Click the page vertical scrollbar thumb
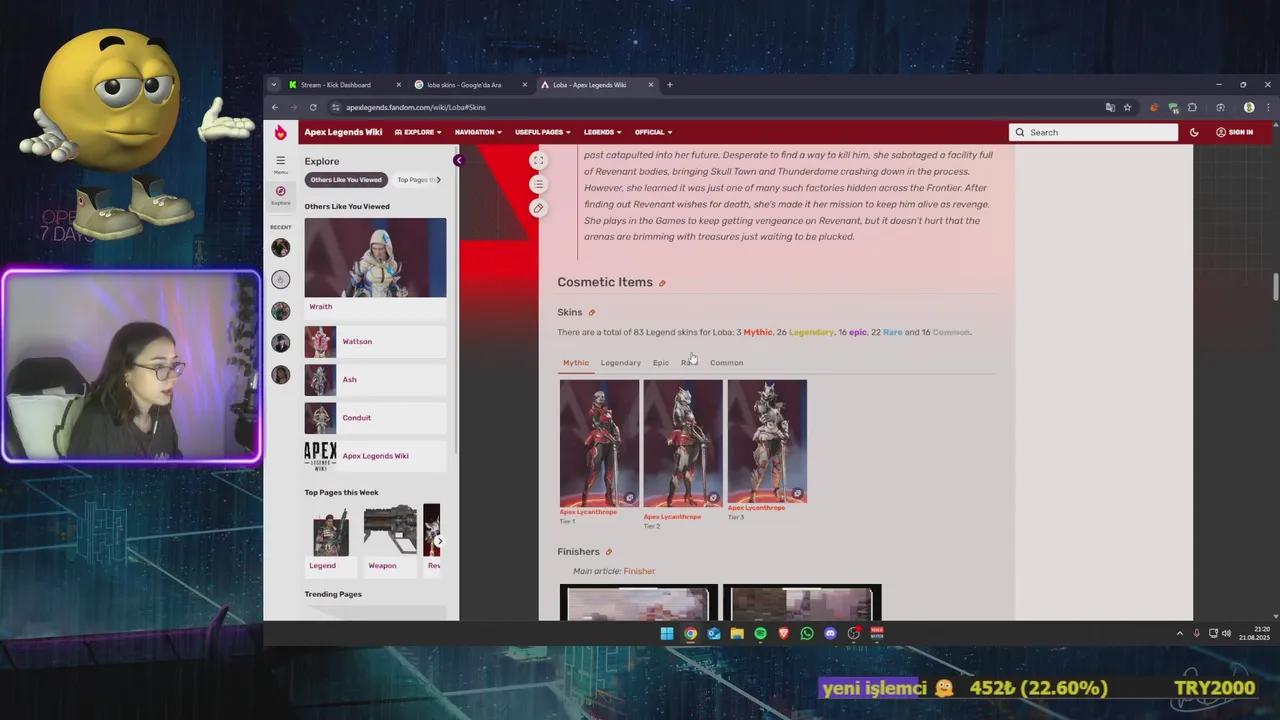Screen dimensions: 1280x720 pyautogui.click(x=1275, y=285)
